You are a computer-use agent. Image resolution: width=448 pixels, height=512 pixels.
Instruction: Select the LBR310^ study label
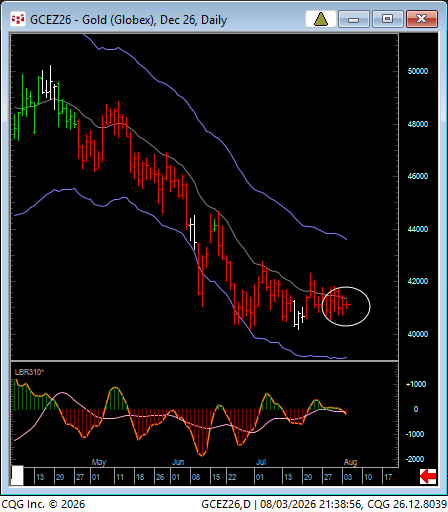[29, 372]
